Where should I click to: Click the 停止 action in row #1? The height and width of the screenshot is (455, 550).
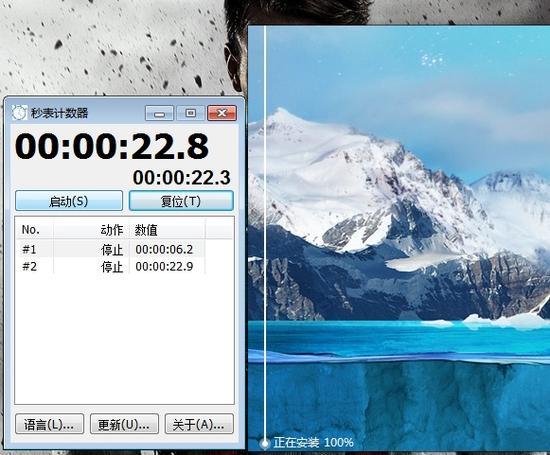pyautogui.click(x=112, y=250)
